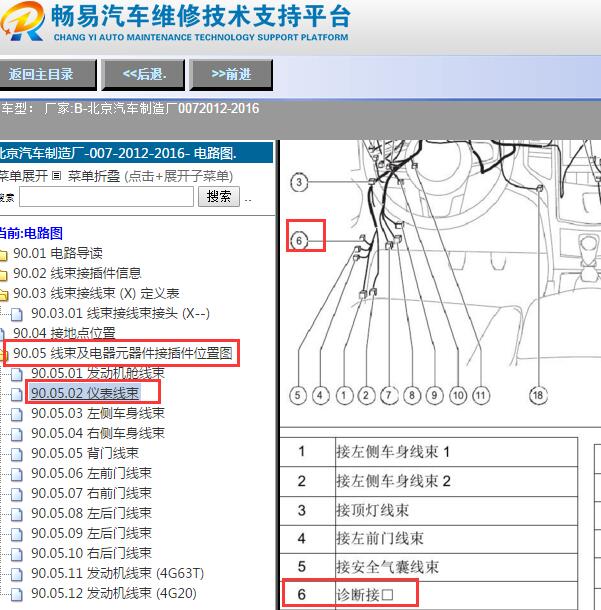This screenshot has width=601, height=610.
Task: Click diagram callout number 1
Action: tap(343, 396)
